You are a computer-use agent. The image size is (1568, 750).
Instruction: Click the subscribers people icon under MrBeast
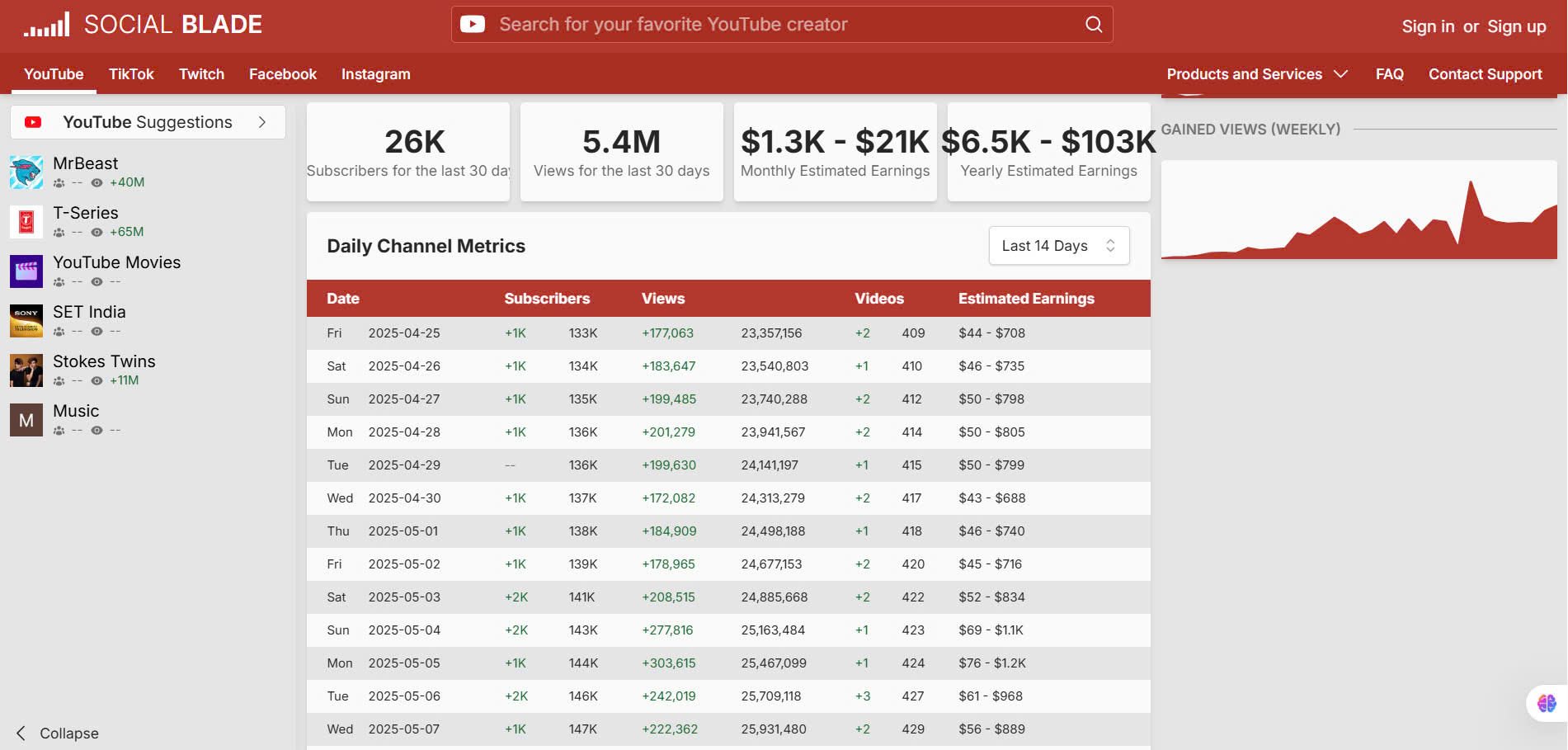pyautogui.click(x=59, y=182)
